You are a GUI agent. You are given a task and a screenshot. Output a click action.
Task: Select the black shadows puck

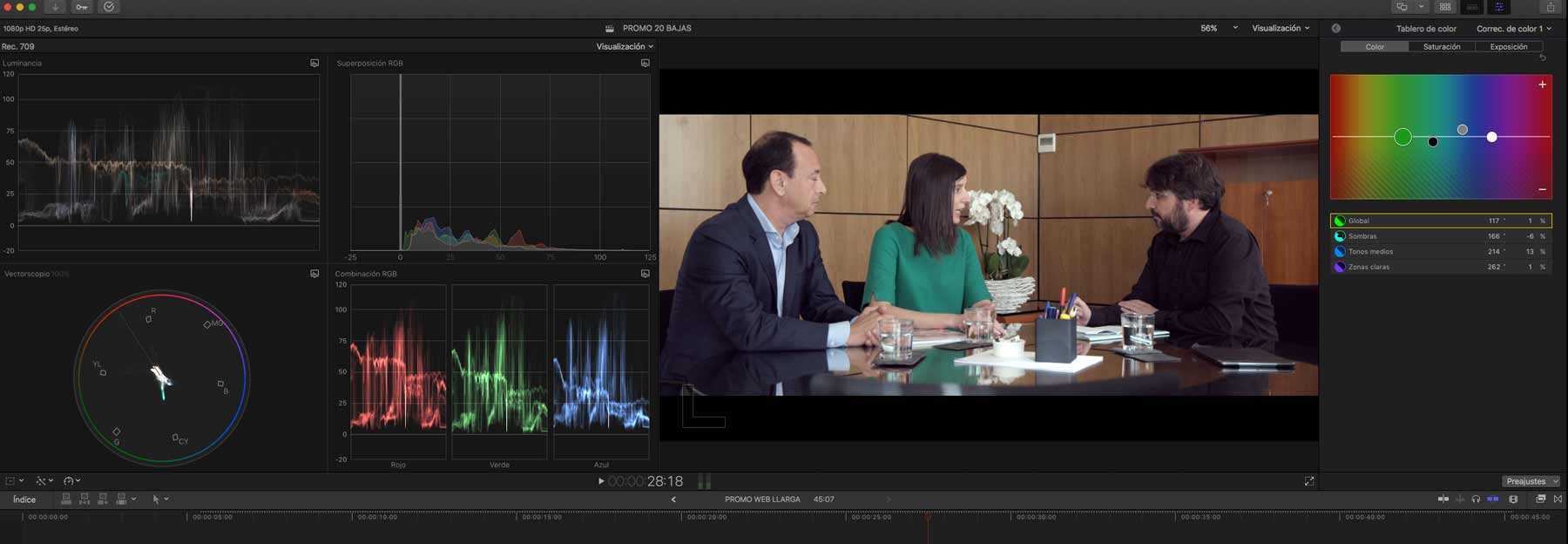[x=1433, y=142]
